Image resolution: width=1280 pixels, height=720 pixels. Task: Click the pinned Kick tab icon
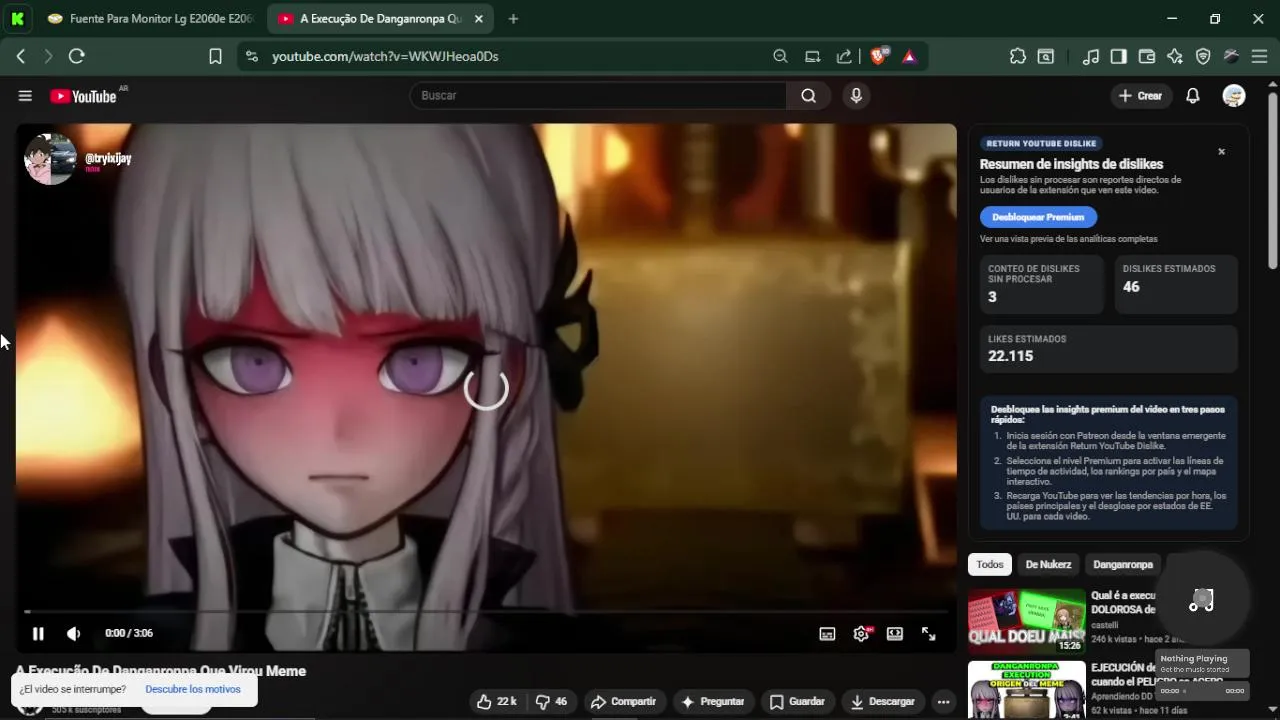pos(18,19)
